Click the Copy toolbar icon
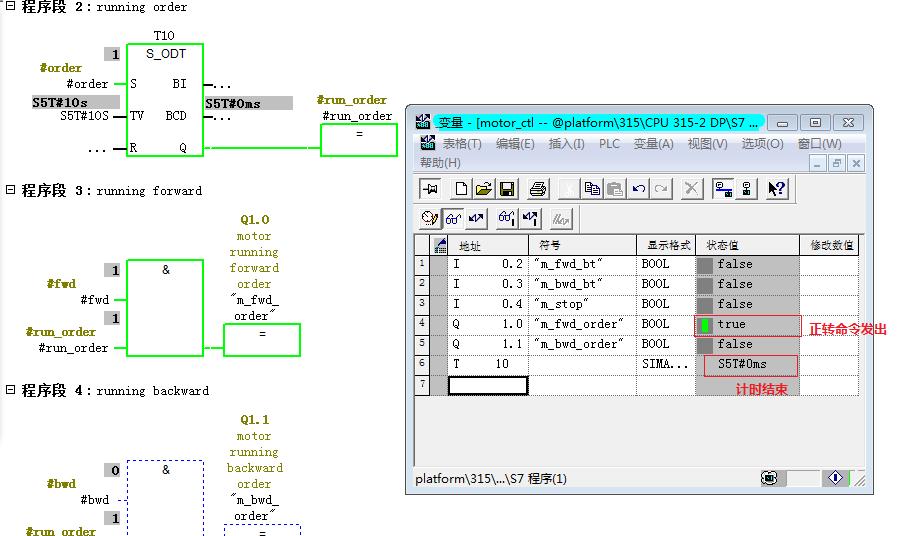921x536 pixels. pos(592,189)
